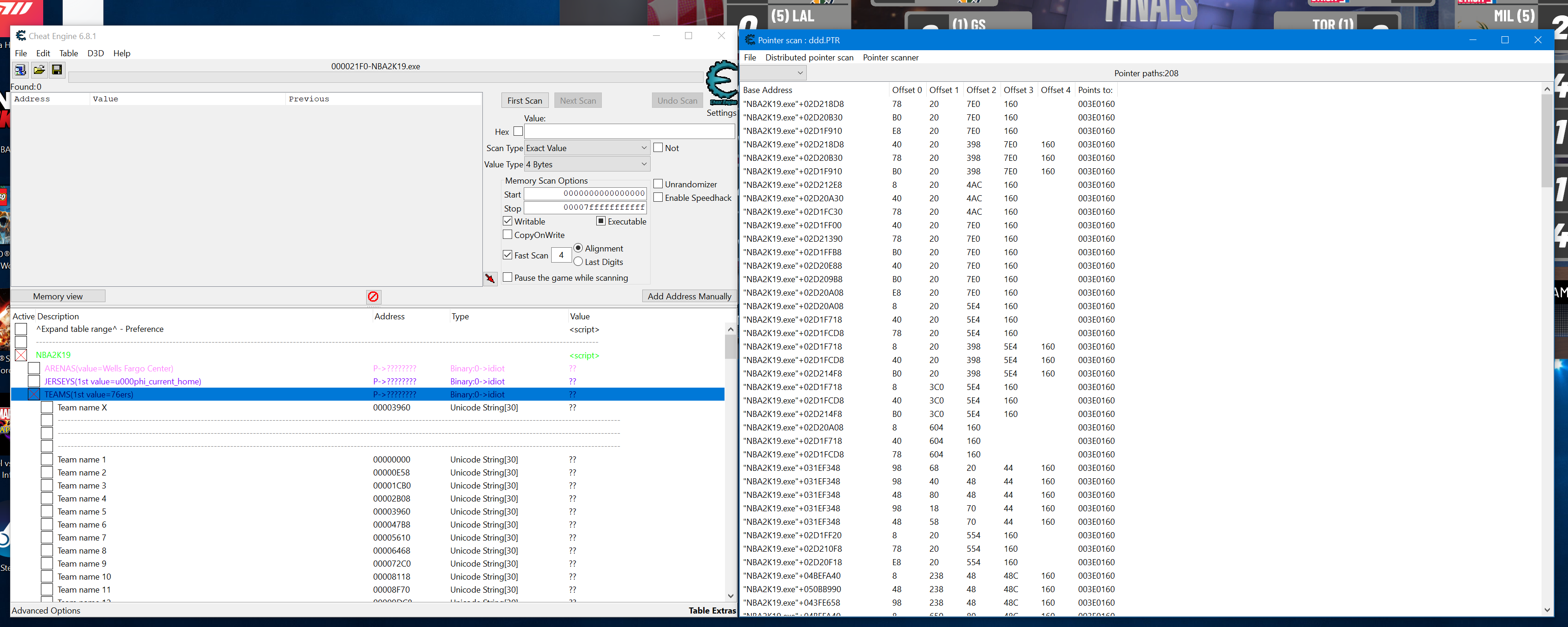Viewport: 1568px width, 627px height.
Task: Open the D3D menu
Action: [96, 53]
